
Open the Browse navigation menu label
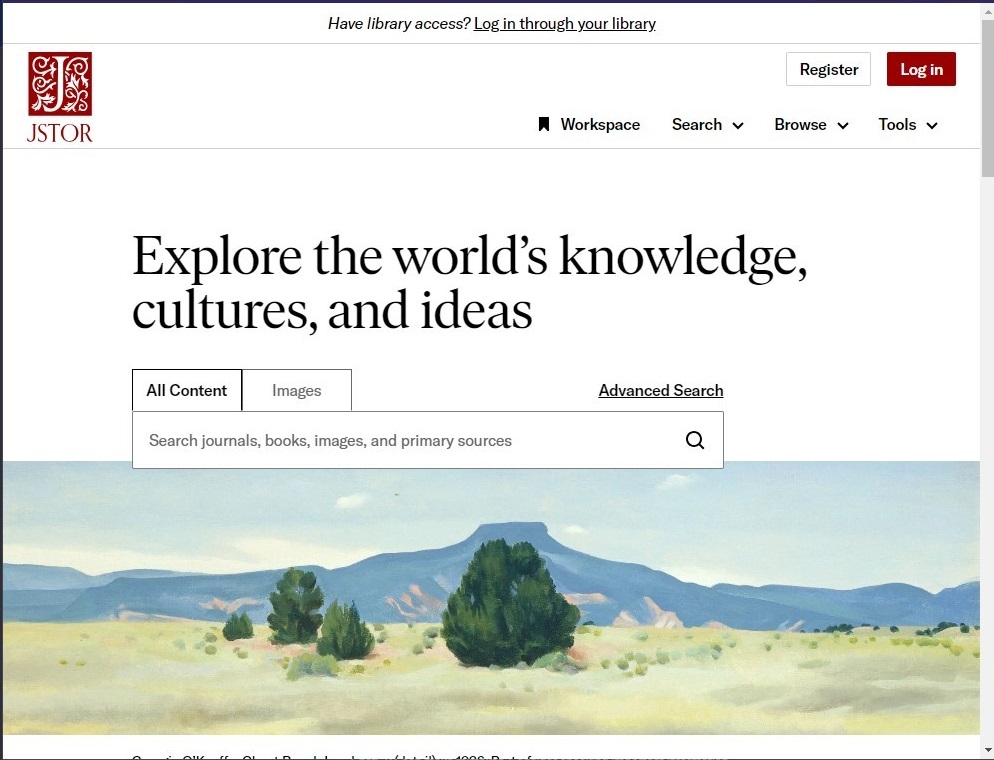(800, 124)
